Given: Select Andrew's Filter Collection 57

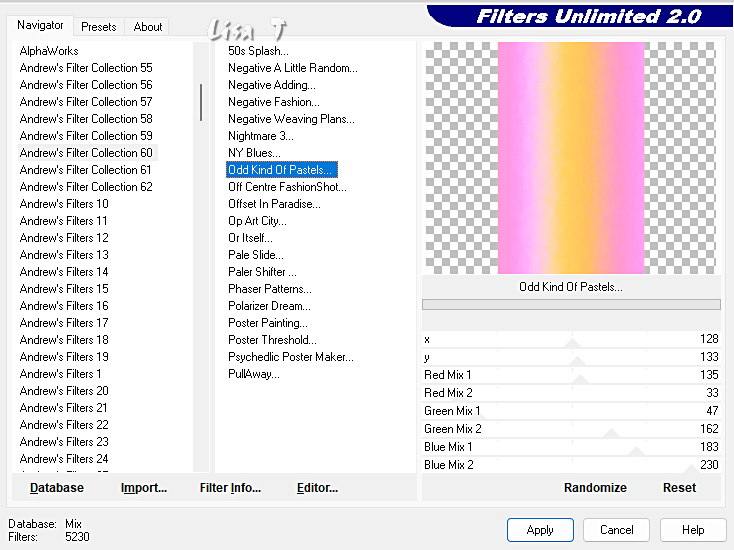Looking at the screenshot, I should pyautogui.click(x=86, y=102).
